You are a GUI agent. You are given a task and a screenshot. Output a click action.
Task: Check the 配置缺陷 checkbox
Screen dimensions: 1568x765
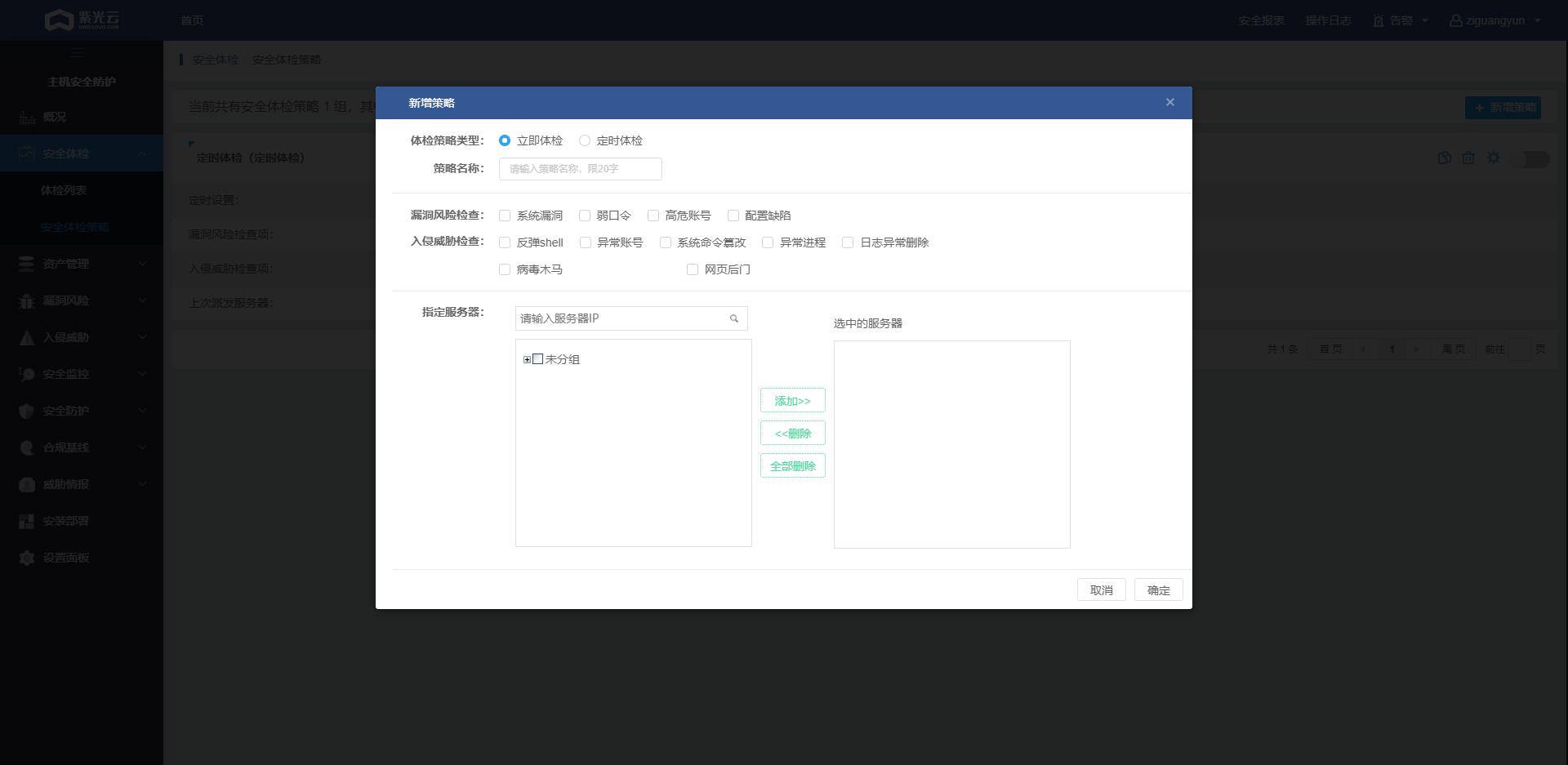tap(733, 216)
